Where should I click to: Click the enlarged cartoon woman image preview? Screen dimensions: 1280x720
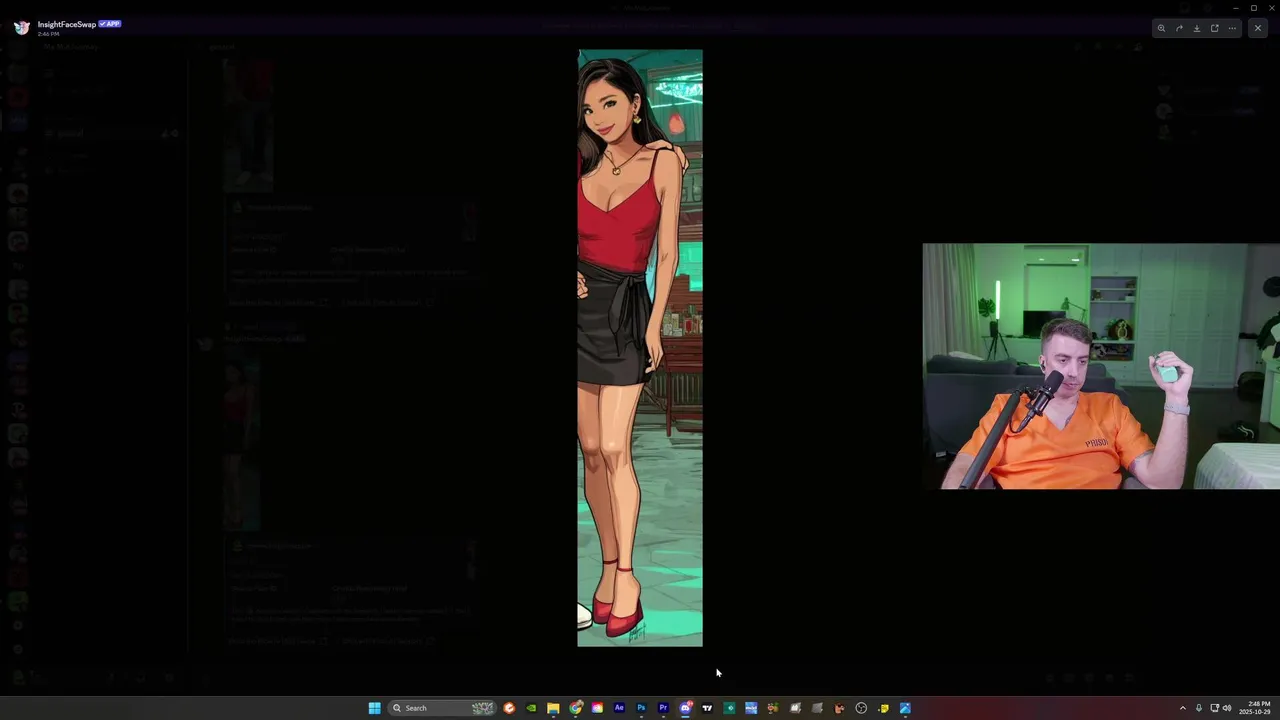(640, 348)
